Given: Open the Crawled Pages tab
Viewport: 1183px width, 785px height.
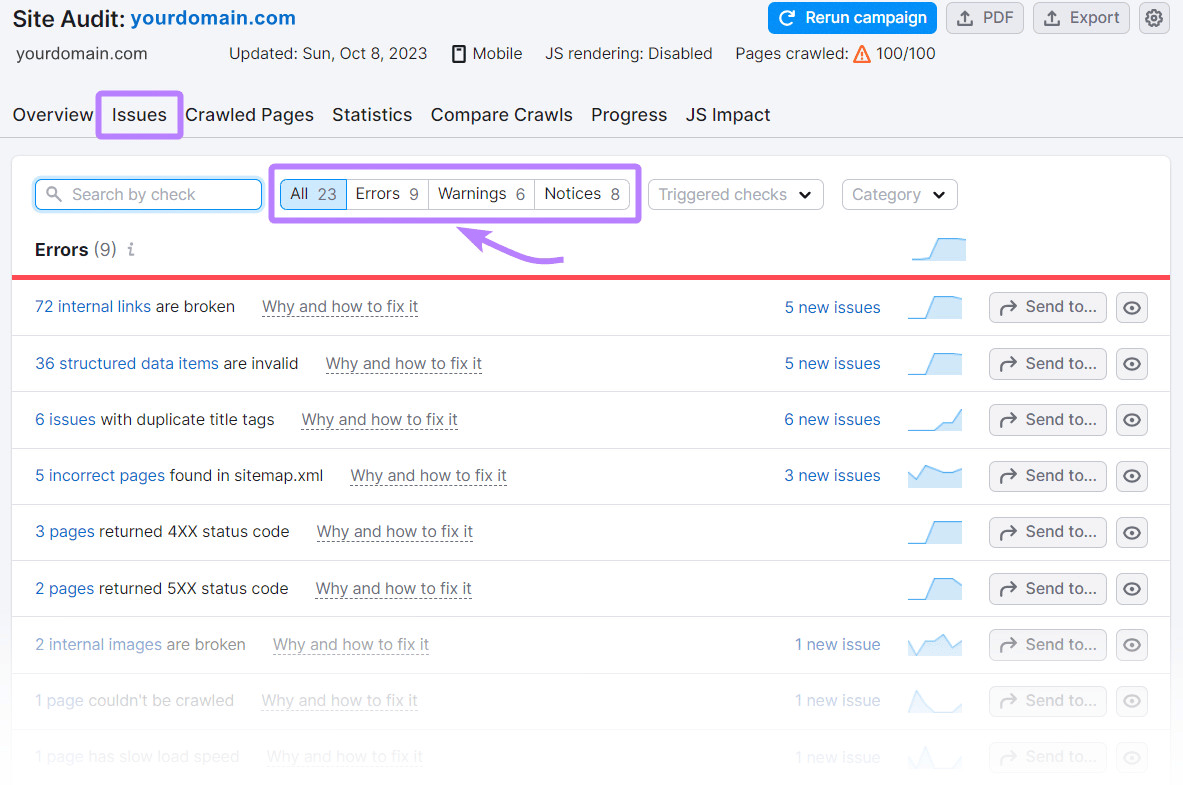Looking at the screenshot, I should point(249,114).
